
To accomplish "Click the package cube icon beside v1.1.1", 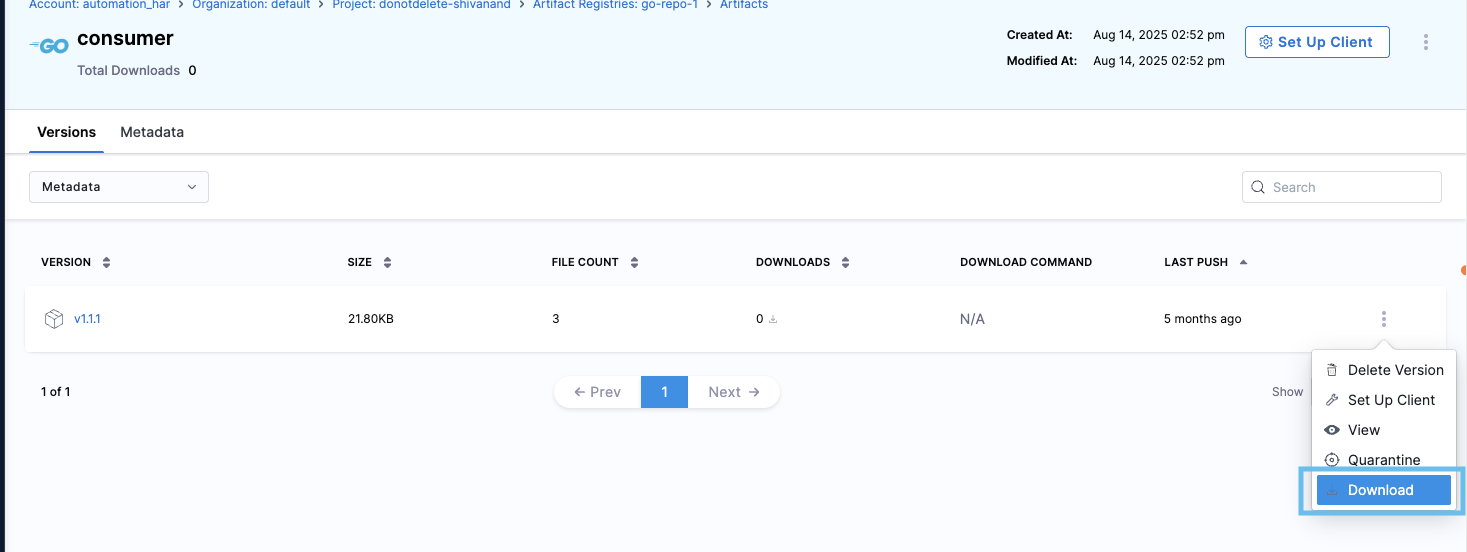I will 53,319.
